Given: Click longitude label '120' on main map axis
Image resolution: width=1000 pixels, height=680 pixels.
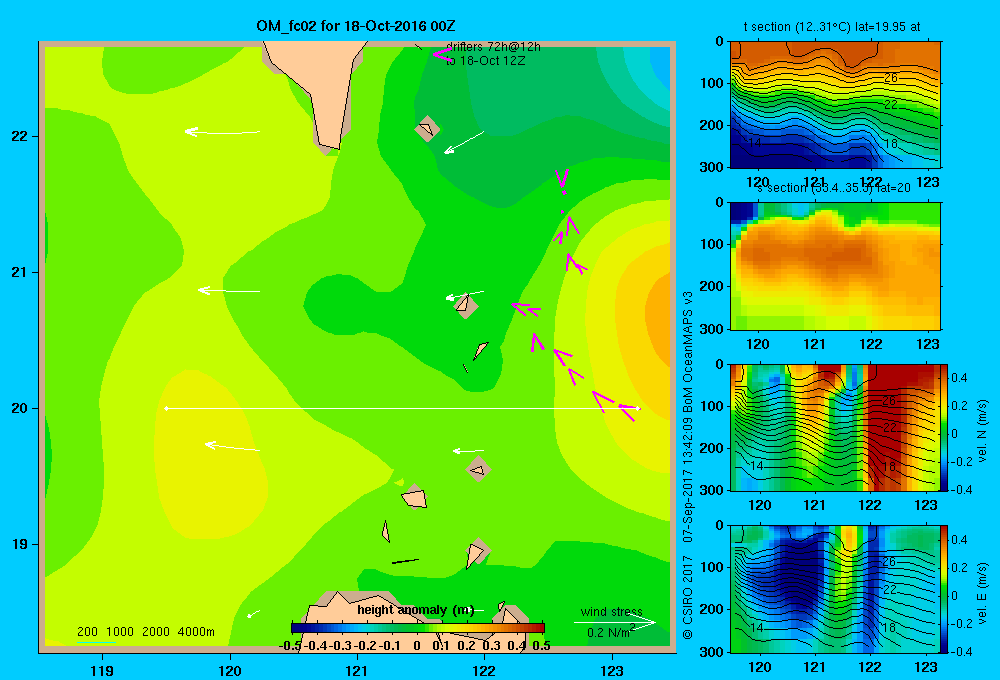Looking at the screenshot, I should (230, 670).
